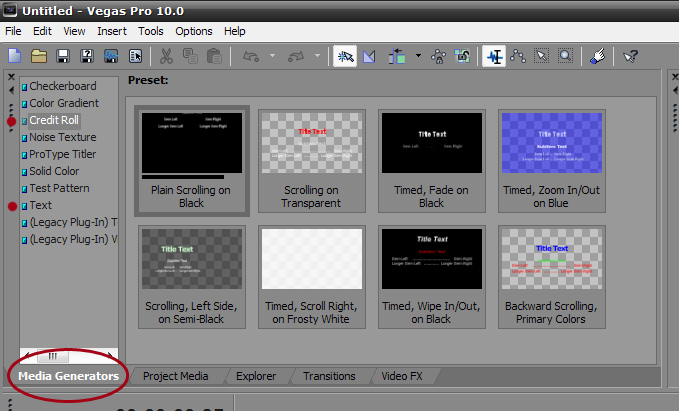679x411 pixels.
Task: Open the Redo history dropdown arrow
Action: (317, 55)
